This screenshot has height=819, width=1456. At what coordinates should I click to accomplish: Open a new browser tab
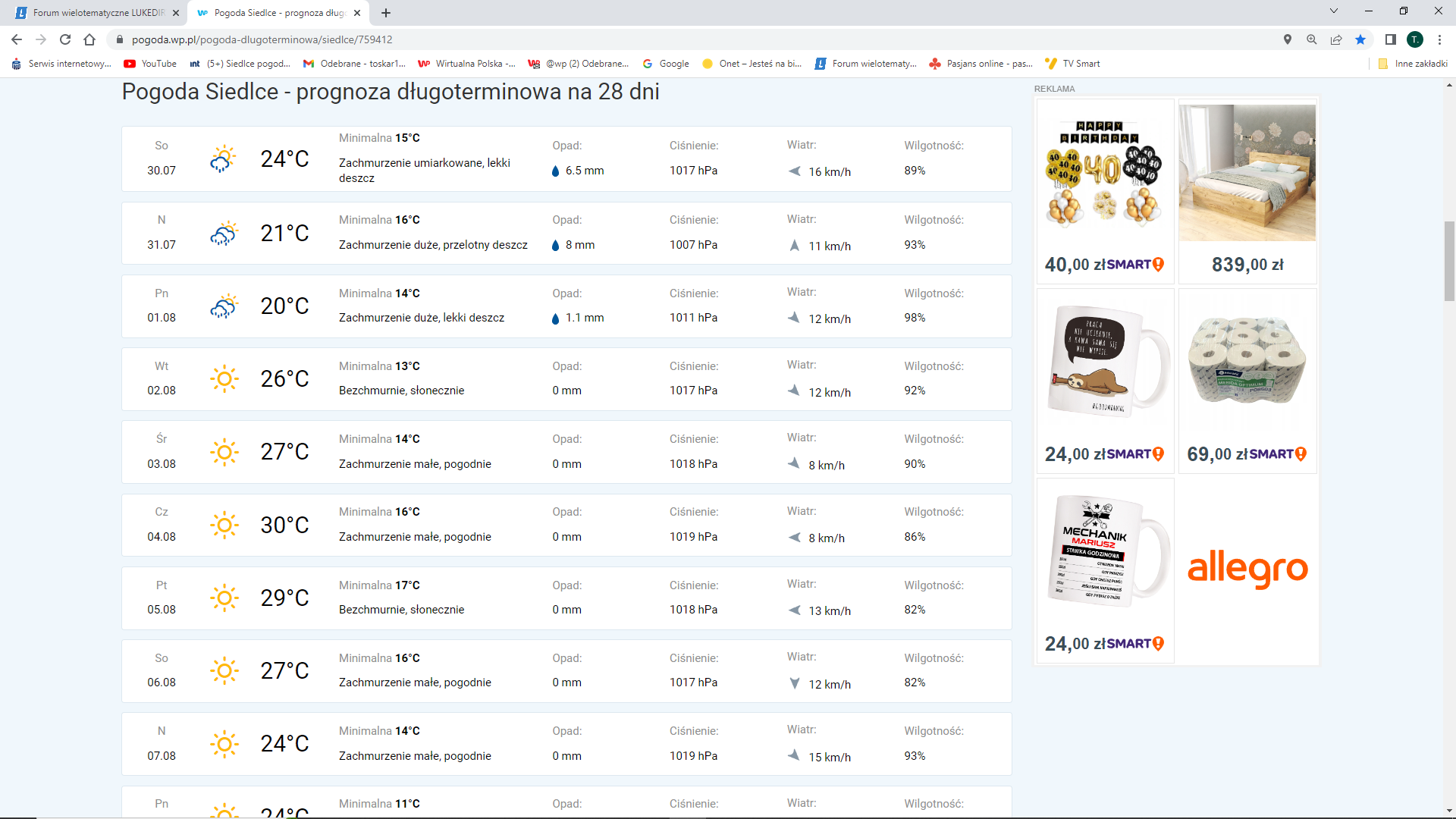click(386, 13)
